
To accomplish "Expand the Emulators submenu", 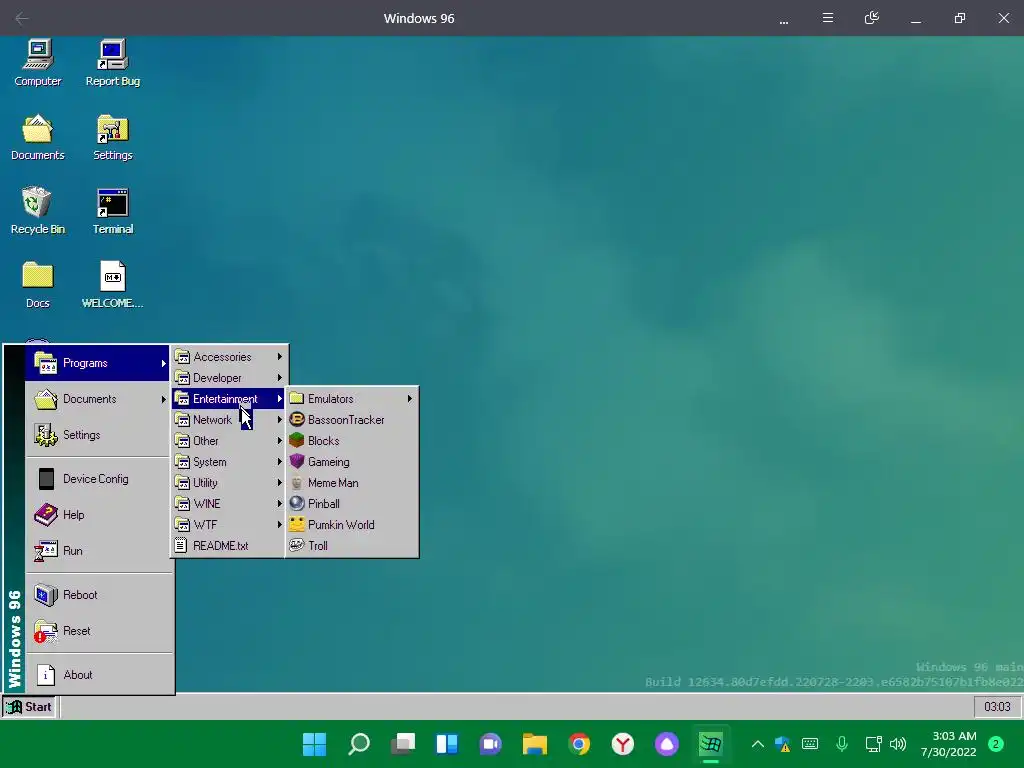I will point(351,398).
